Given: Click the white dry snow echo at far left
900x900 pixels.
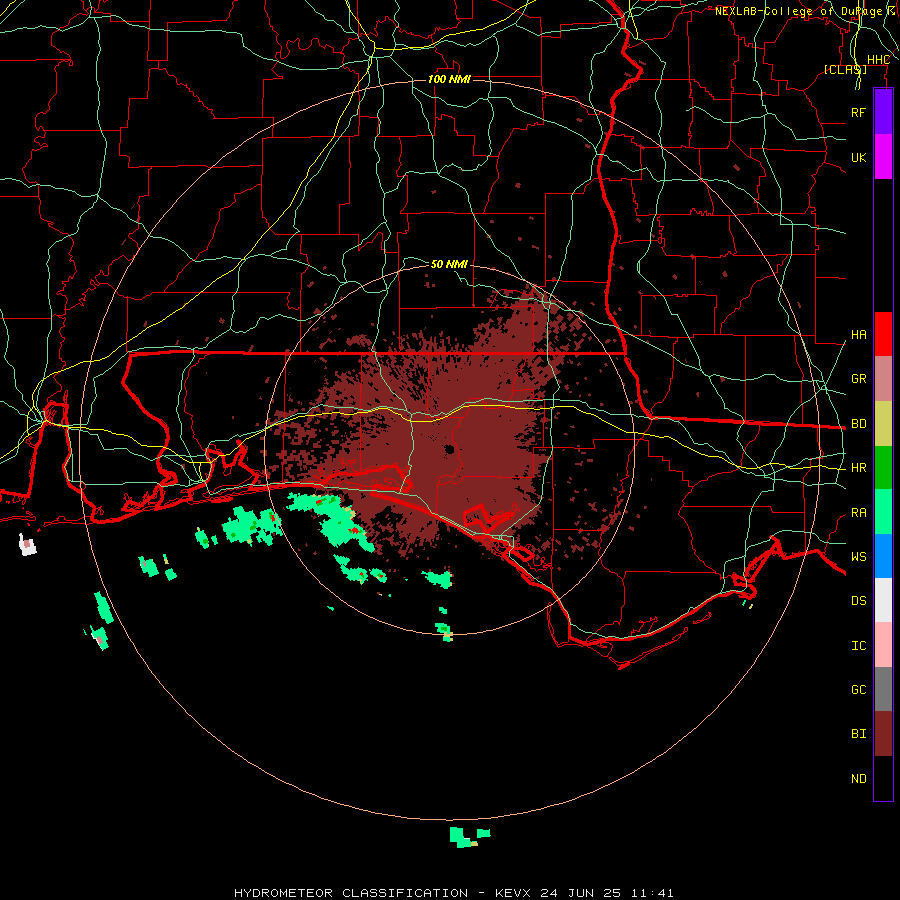Looking at the screenshot, I should point(28,544).
